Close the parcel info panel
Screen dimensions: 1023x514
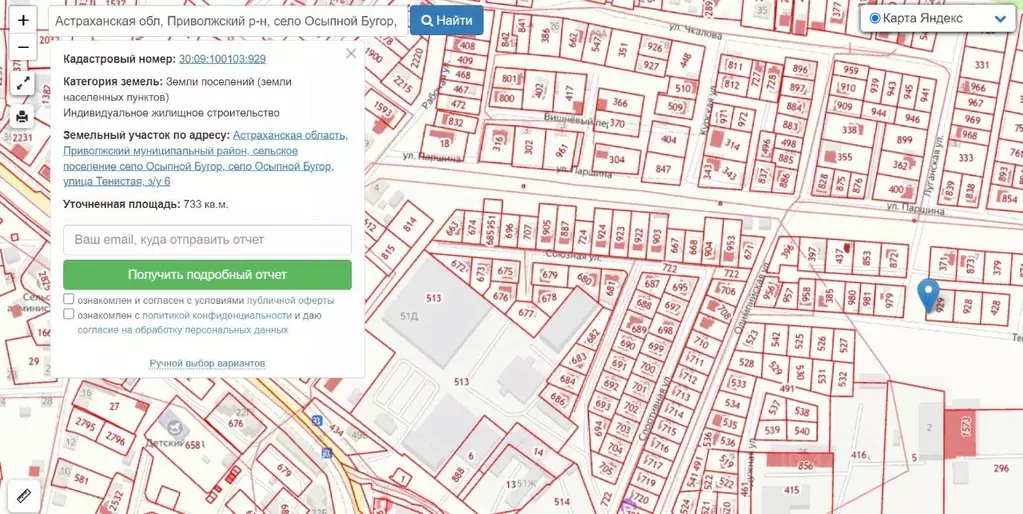[351, 53]
